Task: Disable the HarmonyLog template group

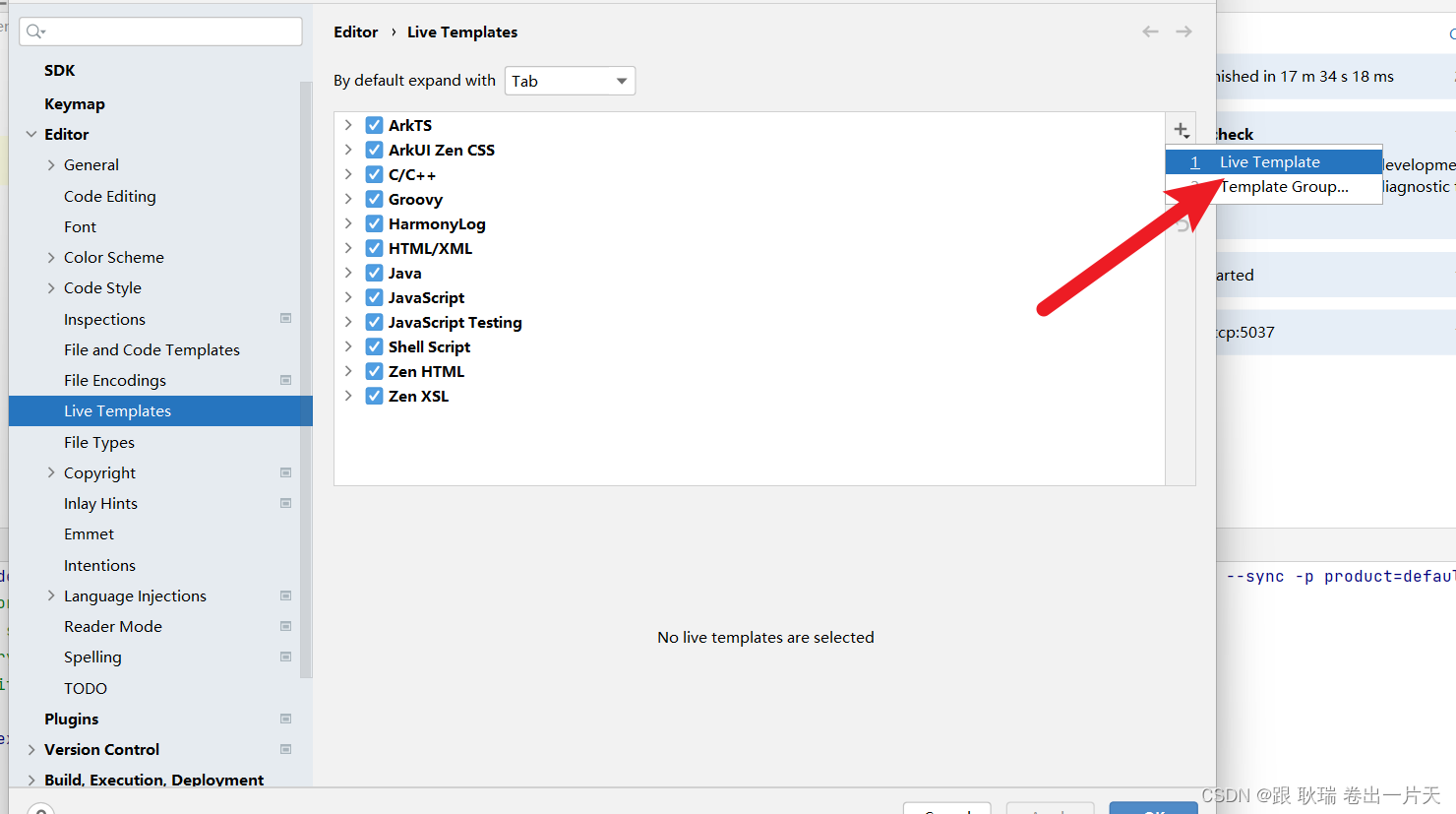Action: pyautogui.click(x=374, y=223)
